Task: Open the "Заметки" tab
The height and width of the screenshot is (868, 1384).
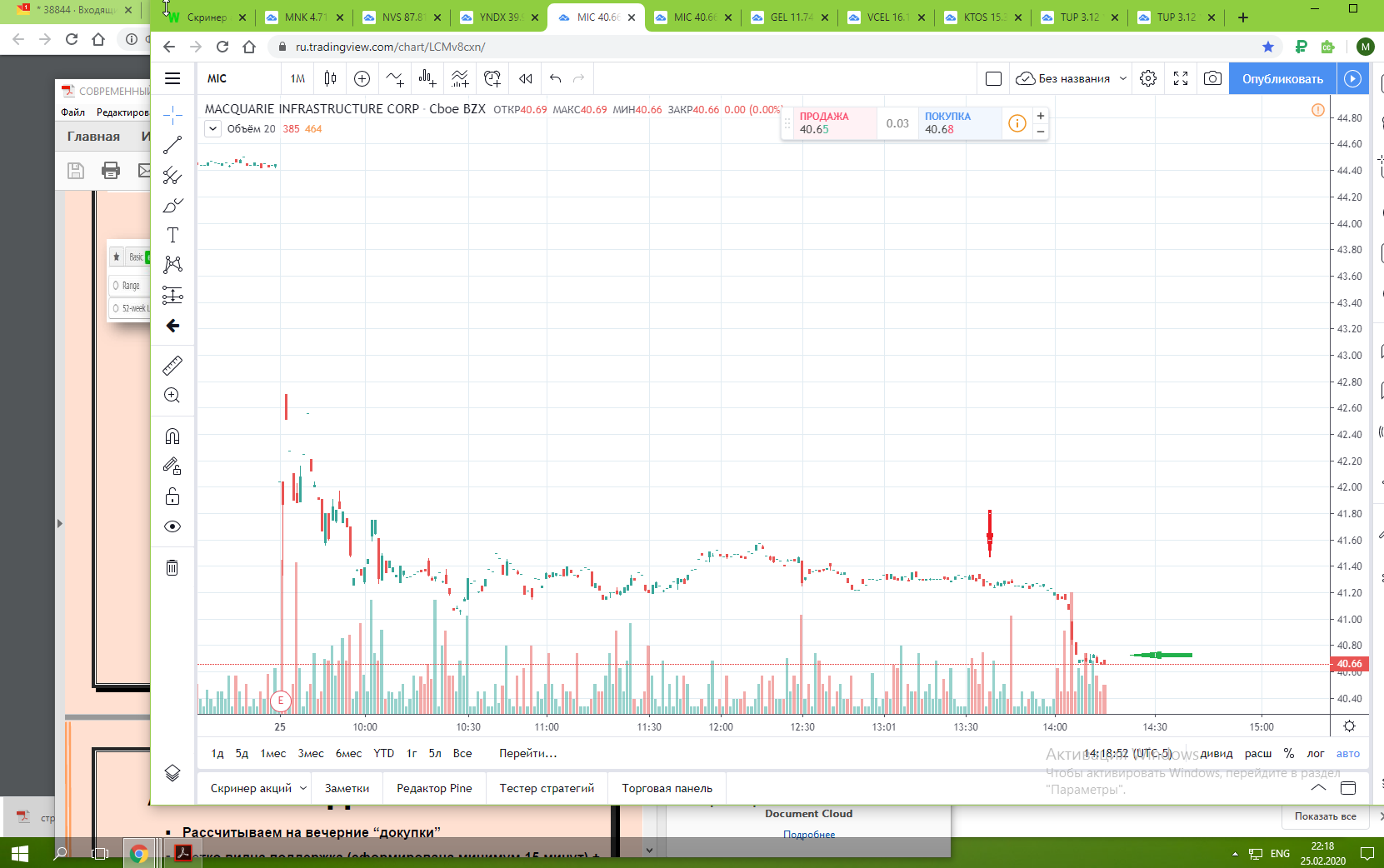Action: pyautogui.click(x=347, y=788)
